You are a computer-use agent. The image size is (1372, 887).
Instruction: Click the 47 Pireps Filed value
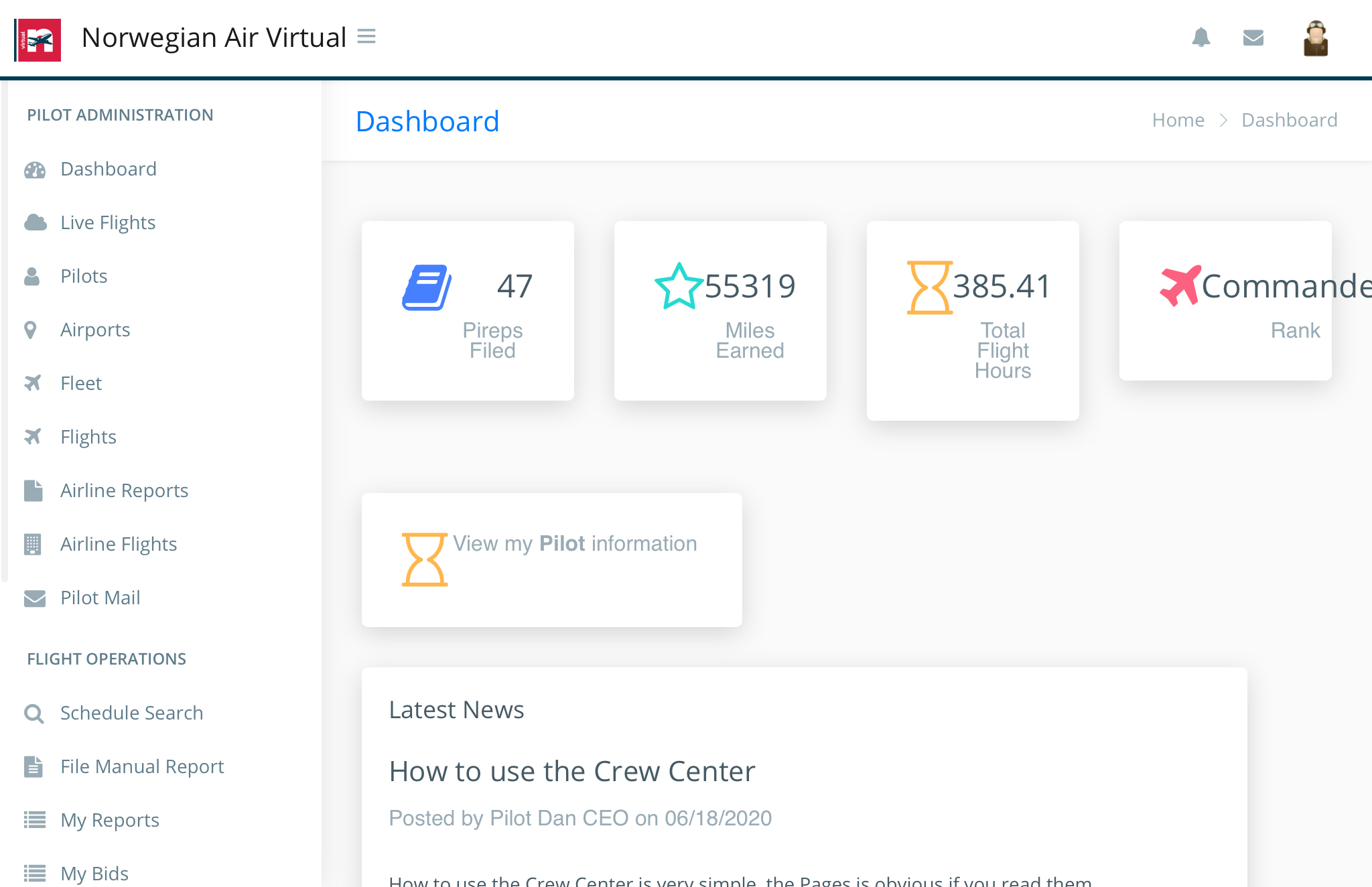pyautogui.click(x=514, y=287)
